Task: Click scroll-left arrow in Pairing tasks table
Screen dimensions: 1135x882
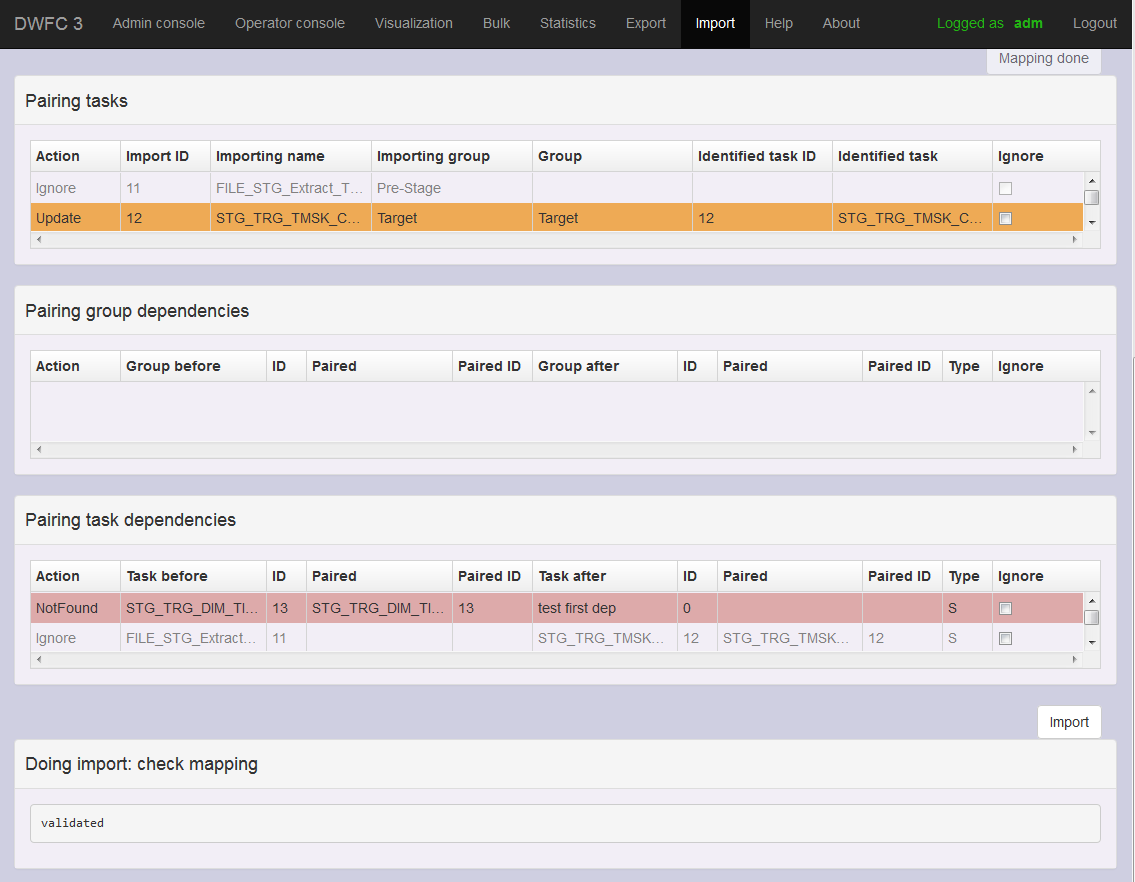Action: (x=39, y=240)
